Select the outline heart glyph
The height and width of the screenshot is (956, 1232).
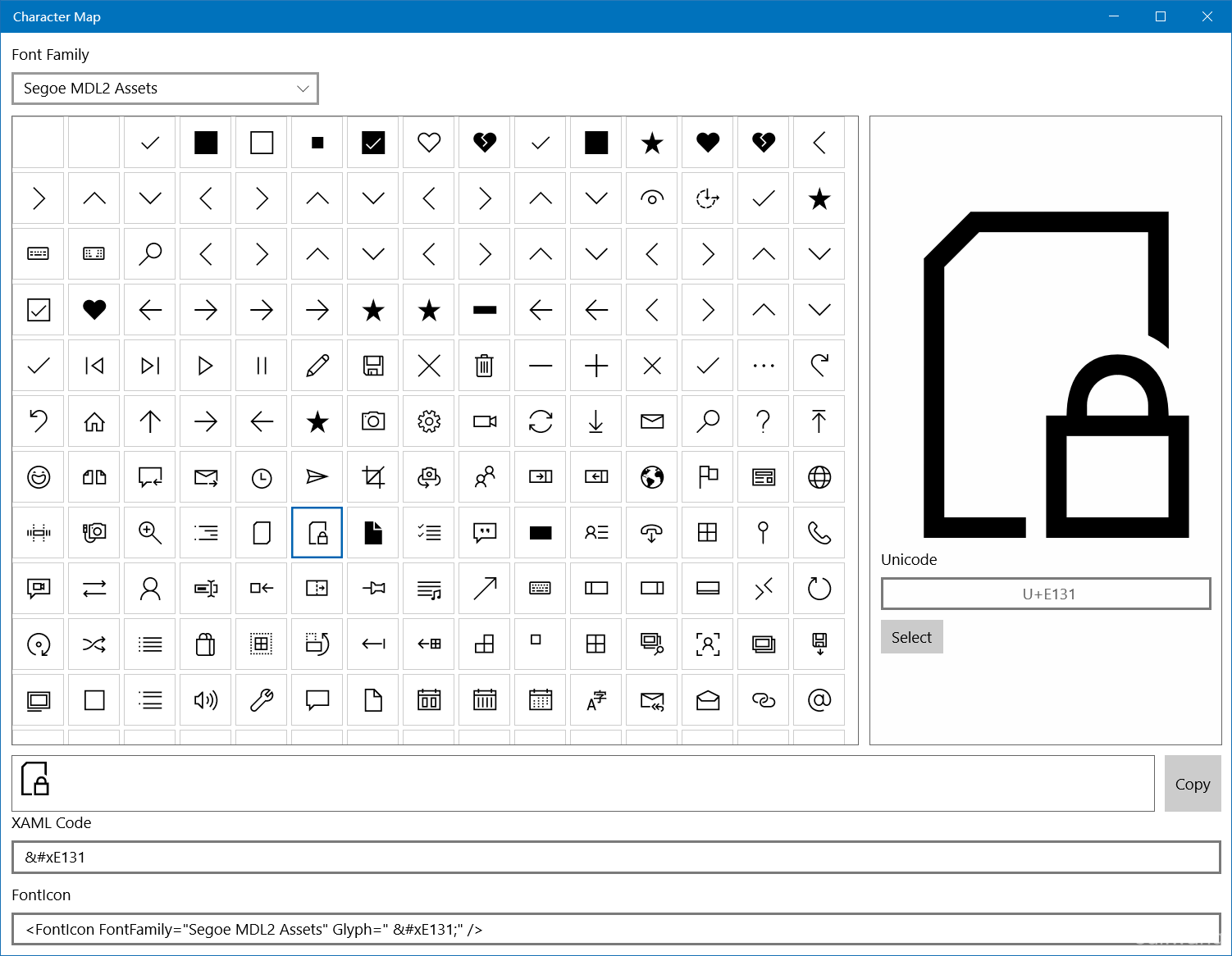tap(429, 143)
